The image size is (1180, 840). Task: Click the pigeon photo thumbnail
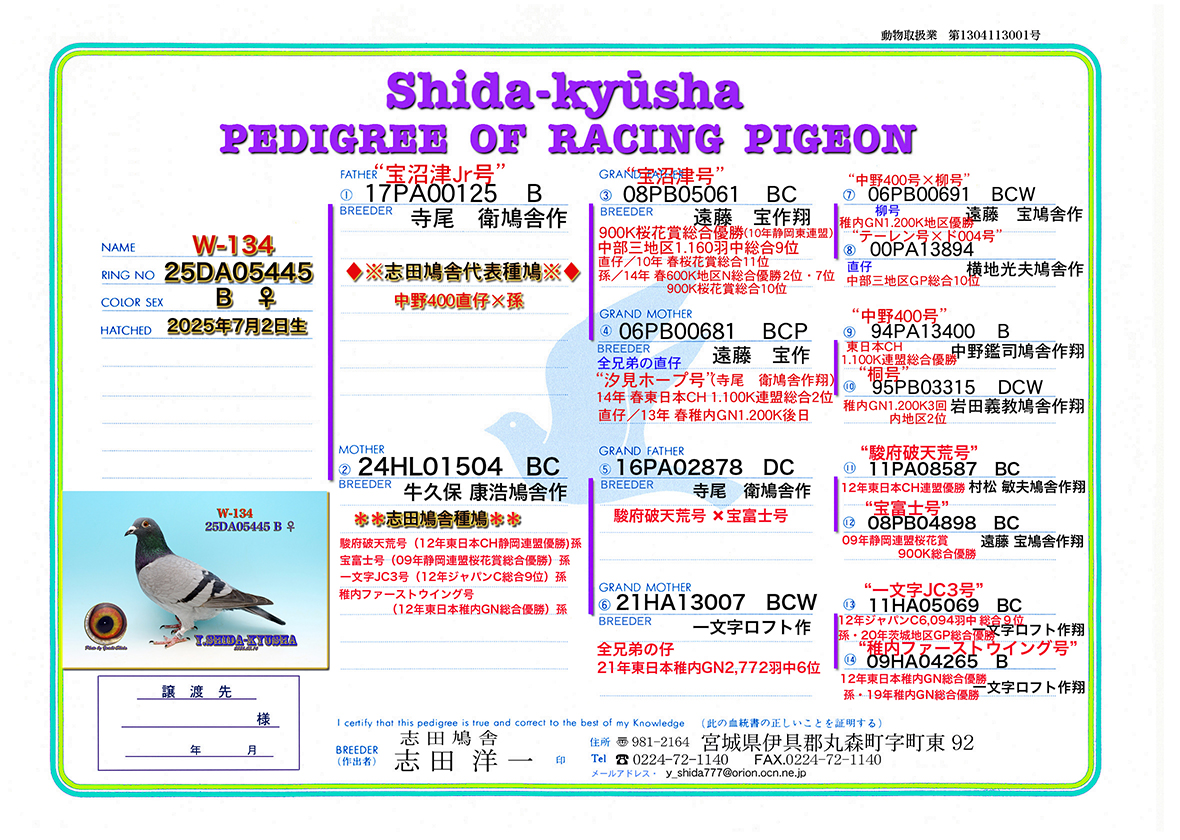click(x=196, y=578)
